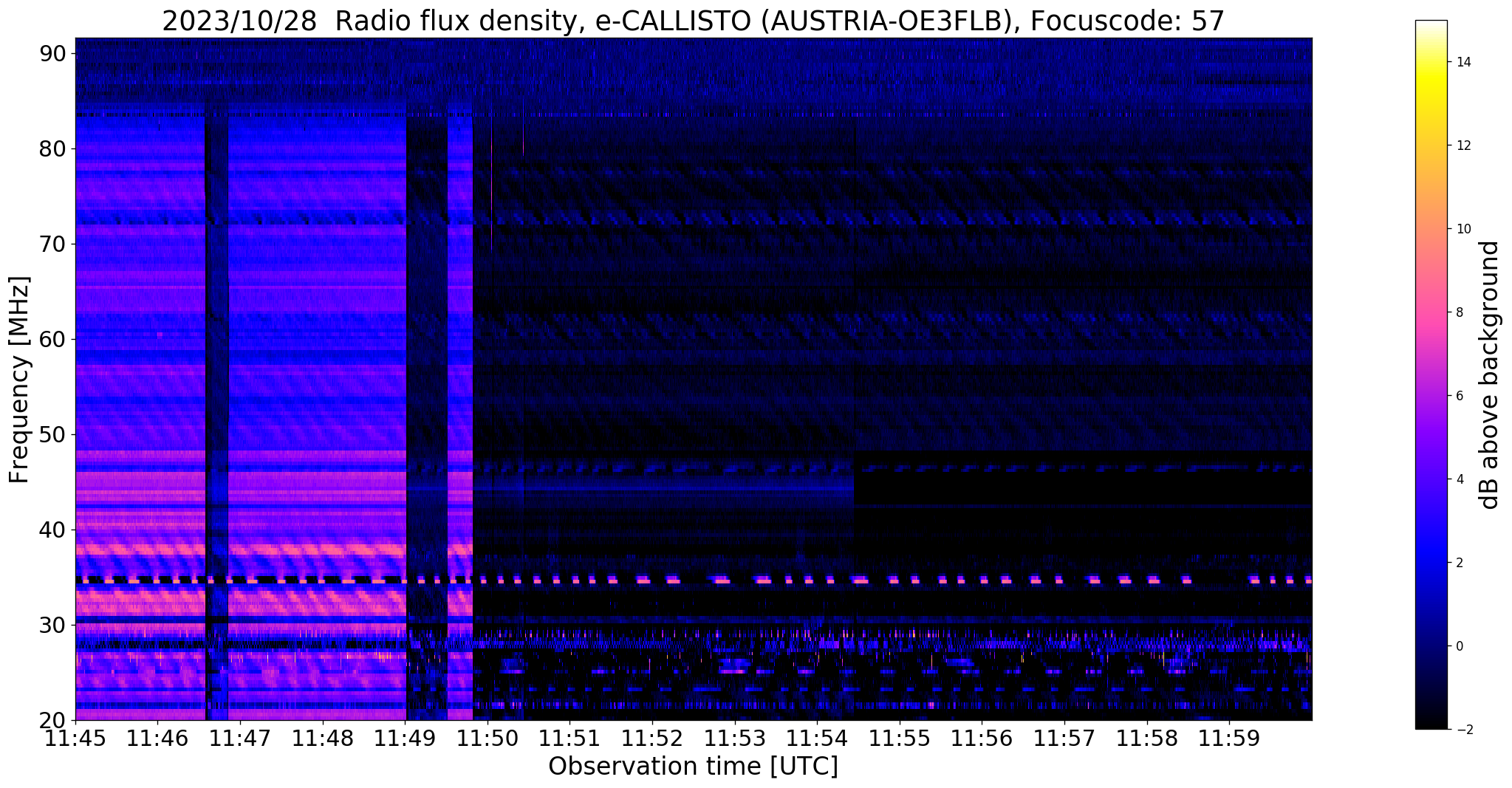
Task: Click the 11:47 time tick label
Action: tap(240, 739)
